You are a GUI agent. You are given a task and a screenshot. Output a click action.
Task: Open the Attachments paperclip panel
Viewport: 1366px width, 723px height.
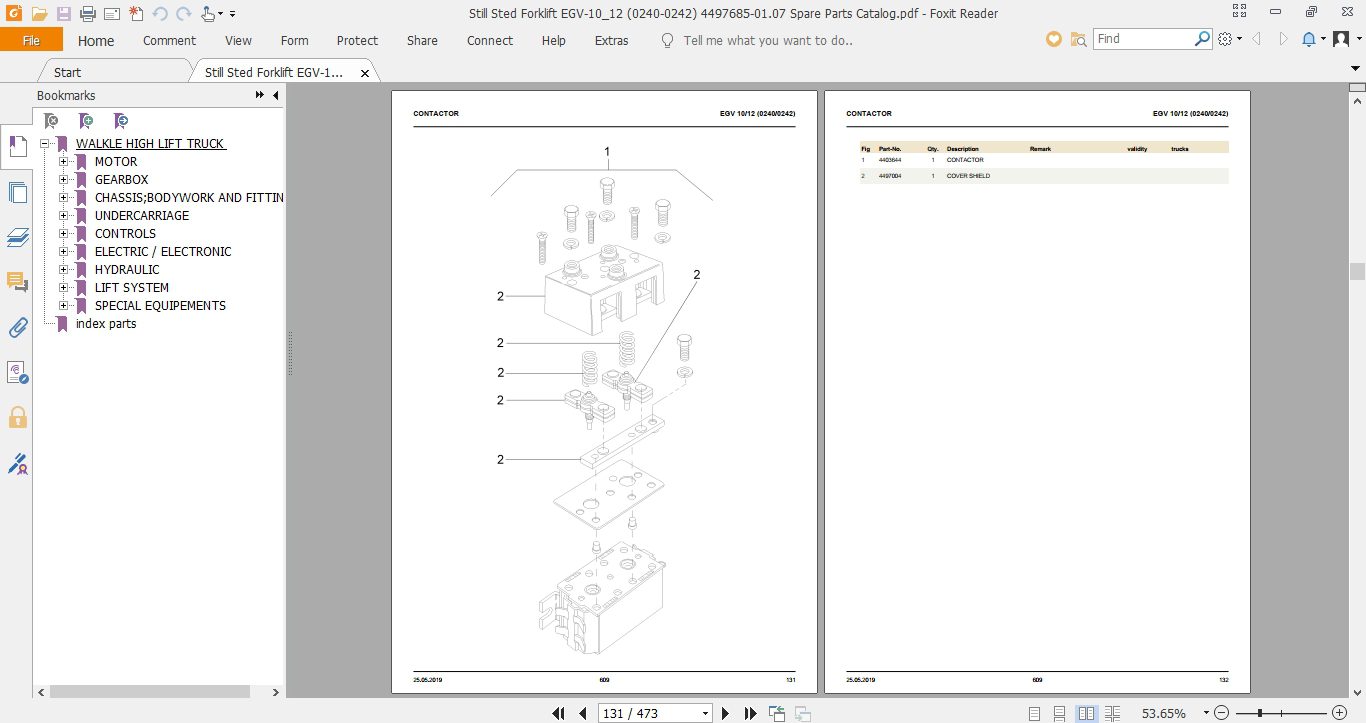pos(17,327)
